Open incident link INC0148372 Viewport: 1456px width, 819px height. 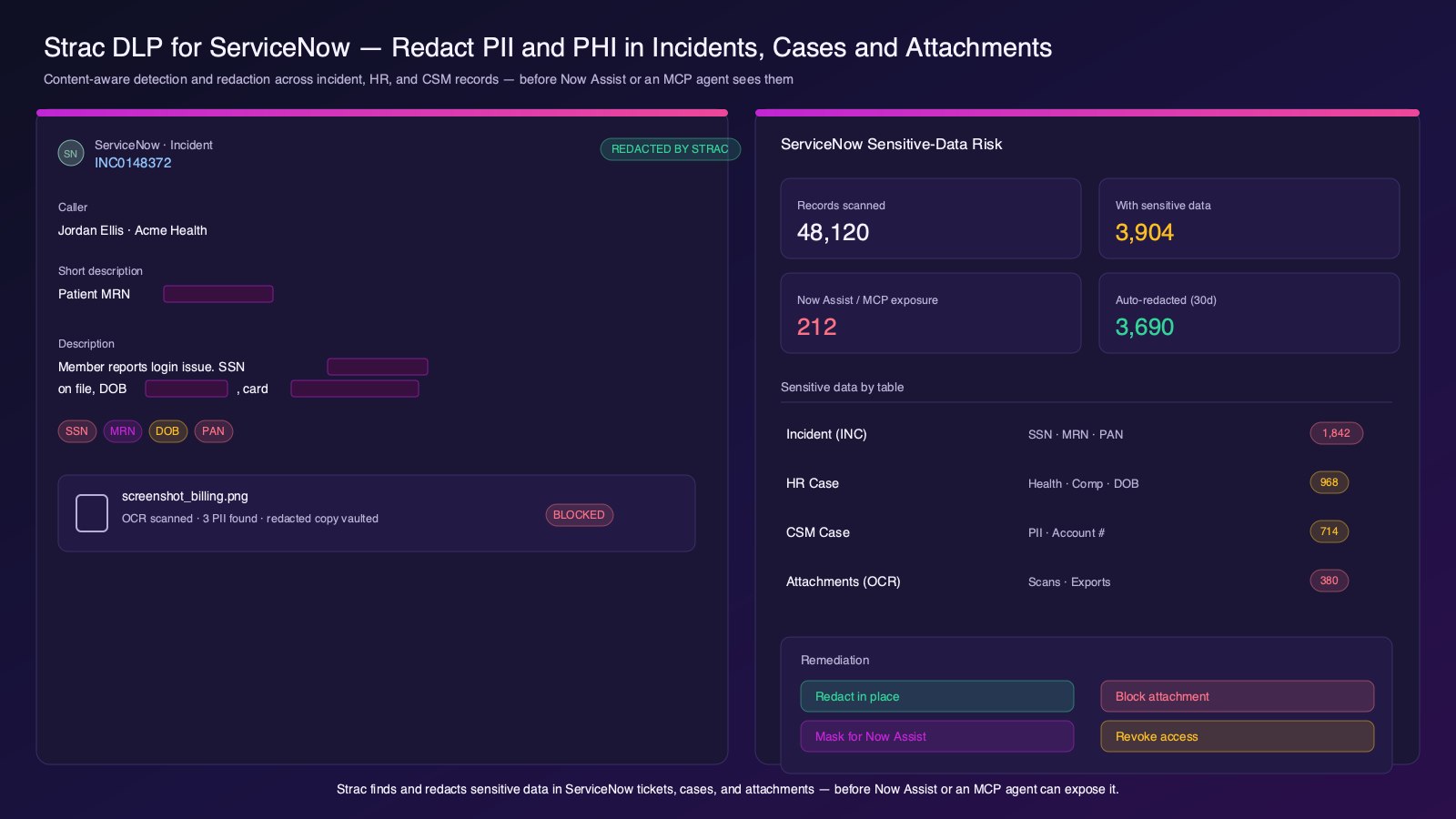[x=133, y=163]
